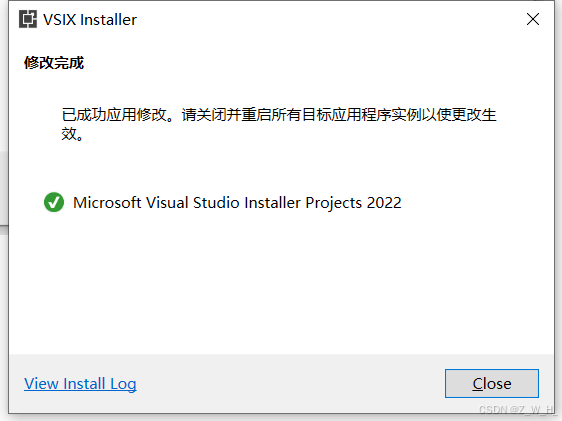This screenshot has width=562, height=421.
Task: Click the bold 修改完成 heading
Action: (54, 63)
